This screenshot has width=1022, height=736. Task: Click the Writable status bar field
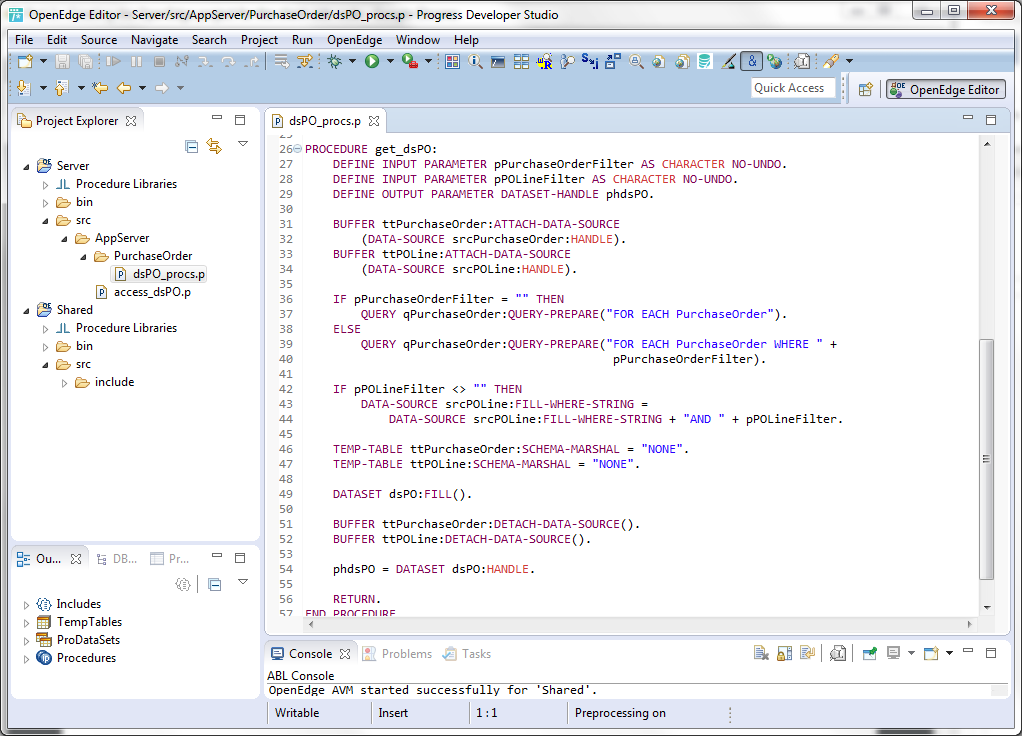(x=297, y=713)
